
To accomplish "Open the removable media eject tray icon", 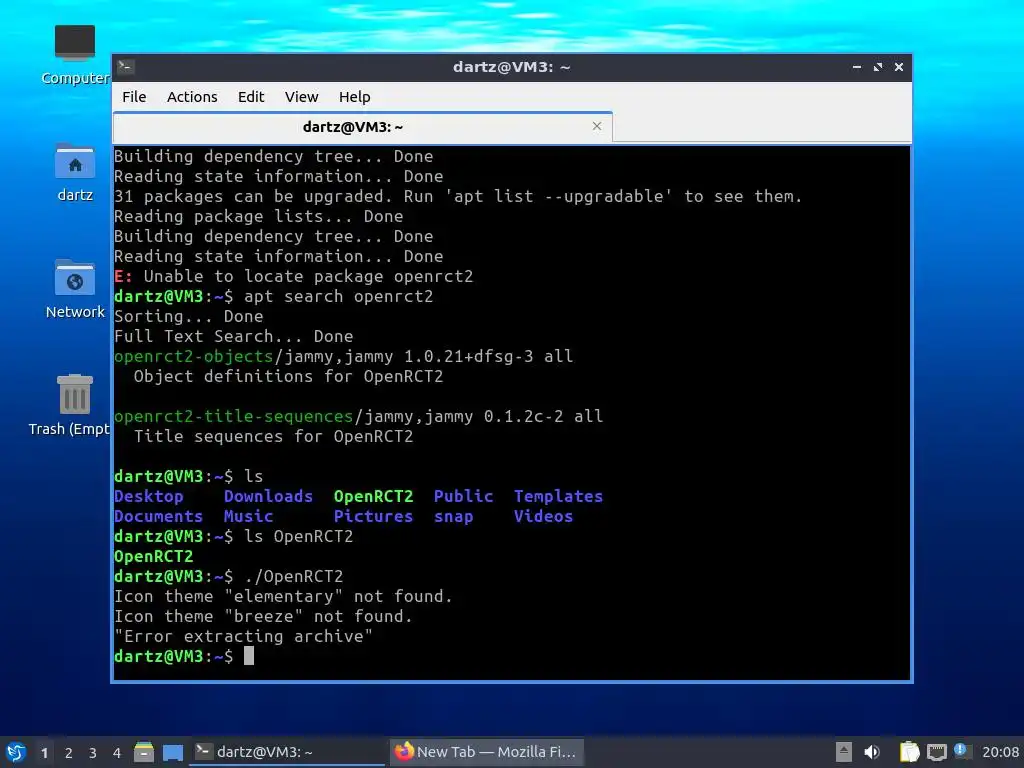I will pos(844,752).
